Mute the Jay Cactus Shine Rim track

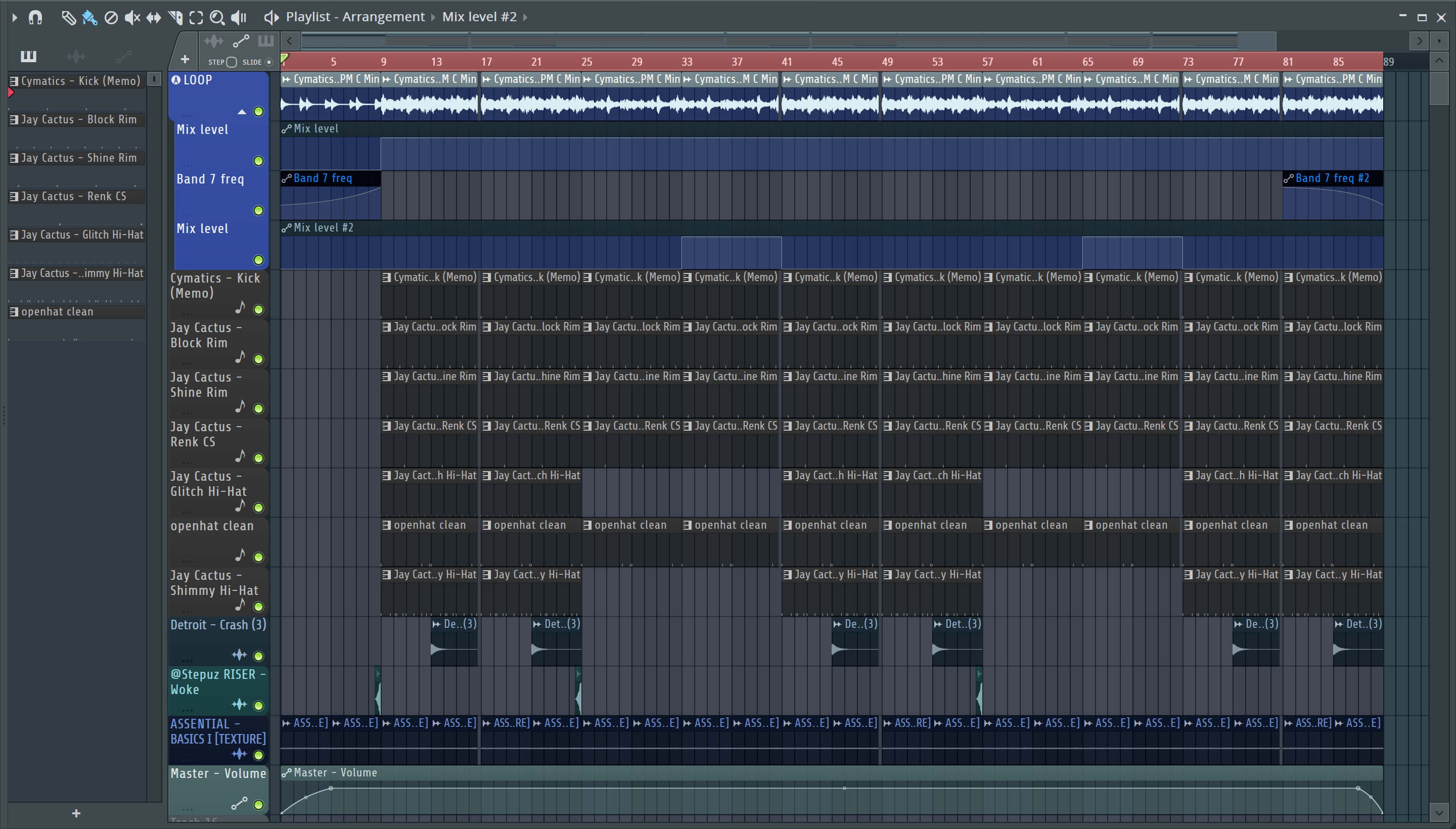tap(258, 409)
